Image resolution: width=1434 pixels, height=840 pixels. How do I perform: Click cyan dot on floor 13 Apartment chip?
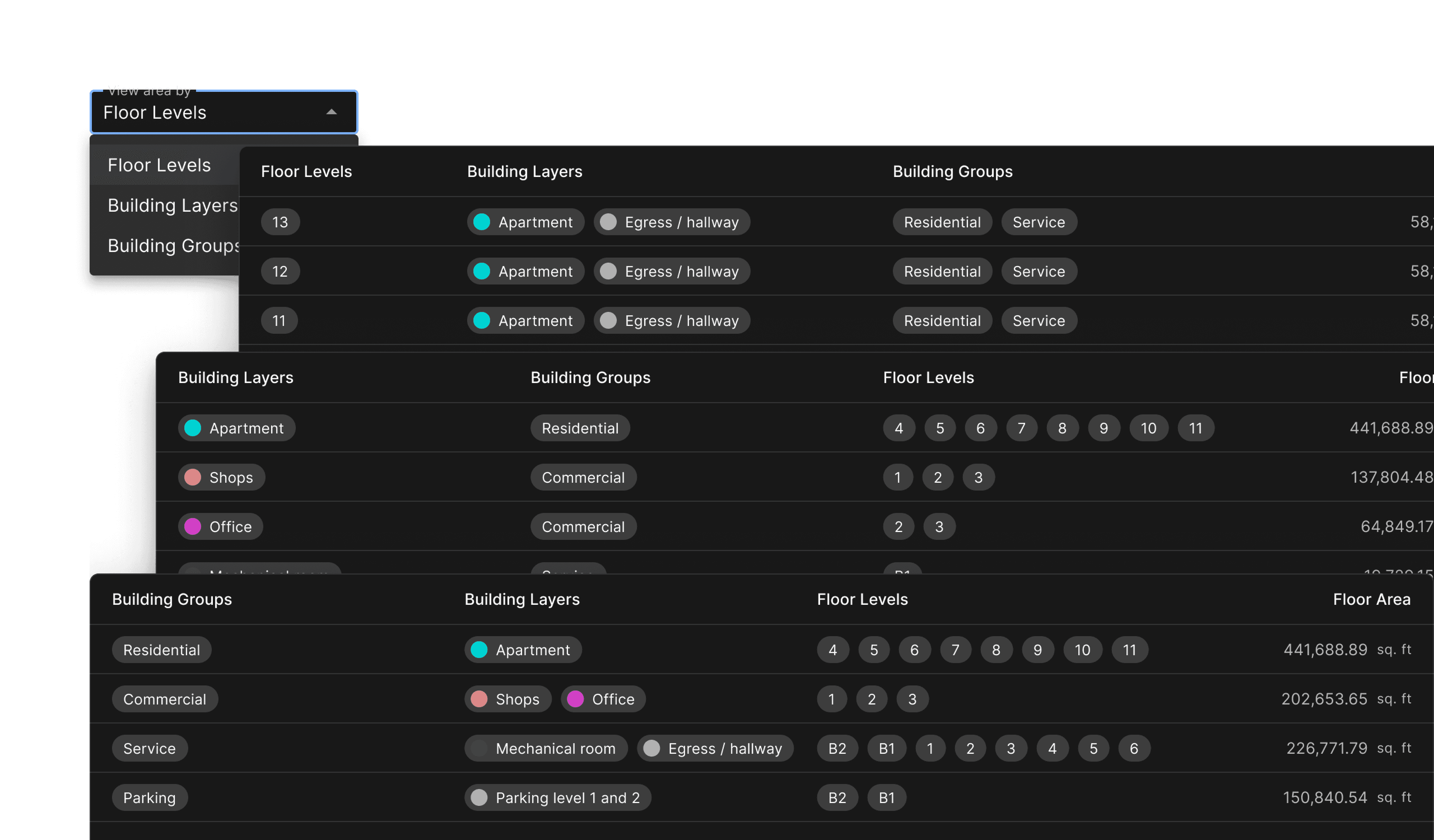pyautogui.click(x=481, y=222)
